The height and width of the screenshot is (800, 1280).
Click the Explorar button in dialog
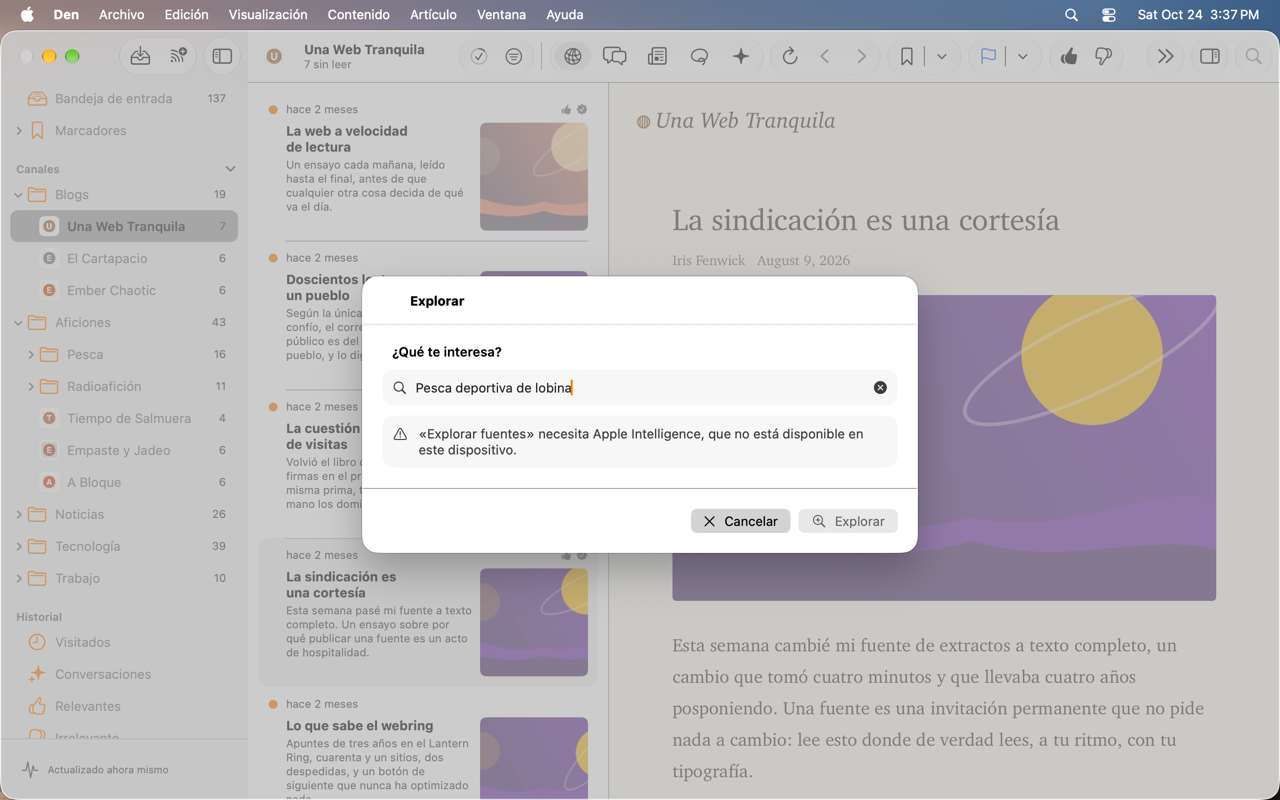(x=848, y=521)
